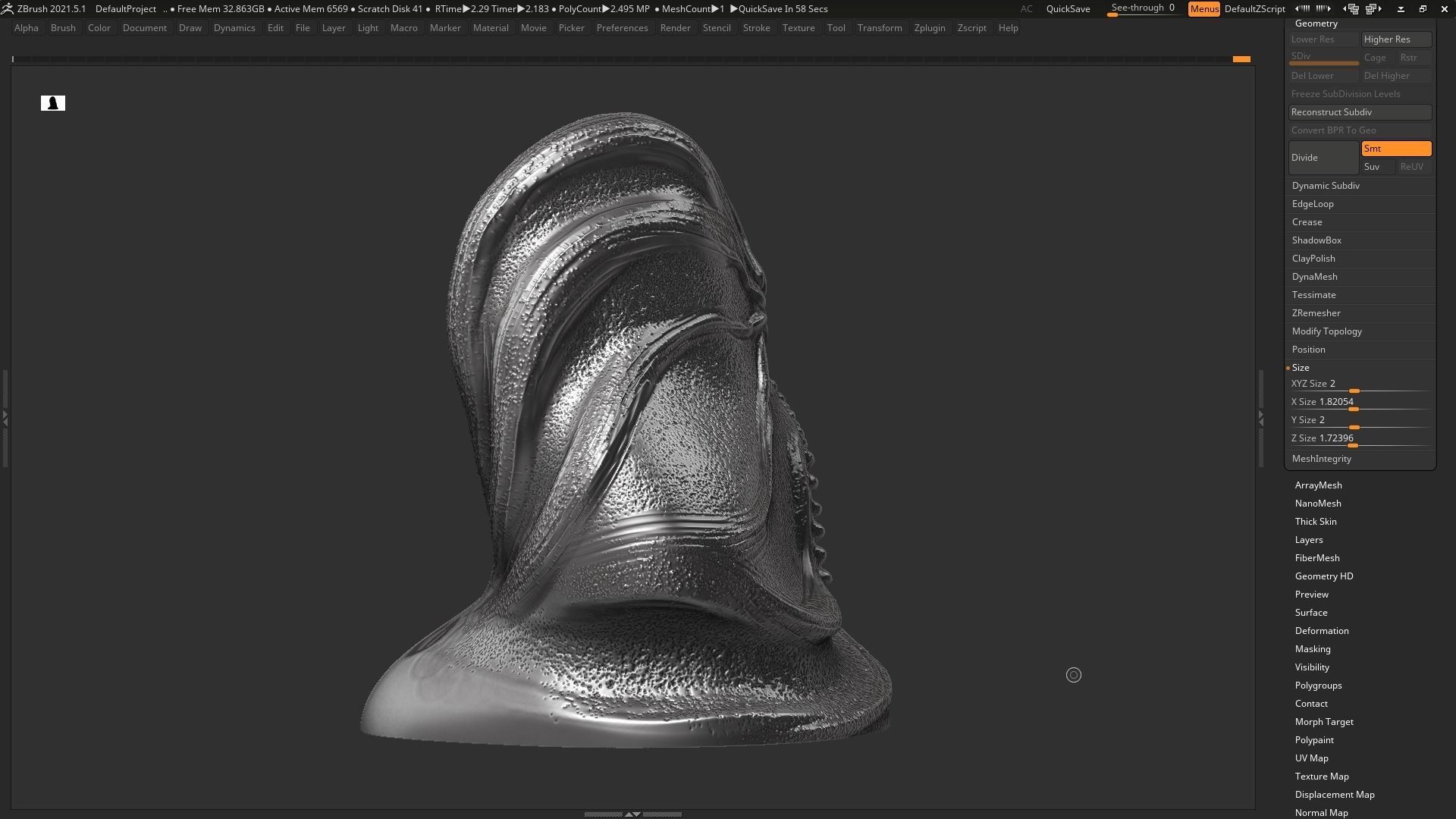Click the SDiv slider
The image size is (1456, 819).
(1323, 58)
